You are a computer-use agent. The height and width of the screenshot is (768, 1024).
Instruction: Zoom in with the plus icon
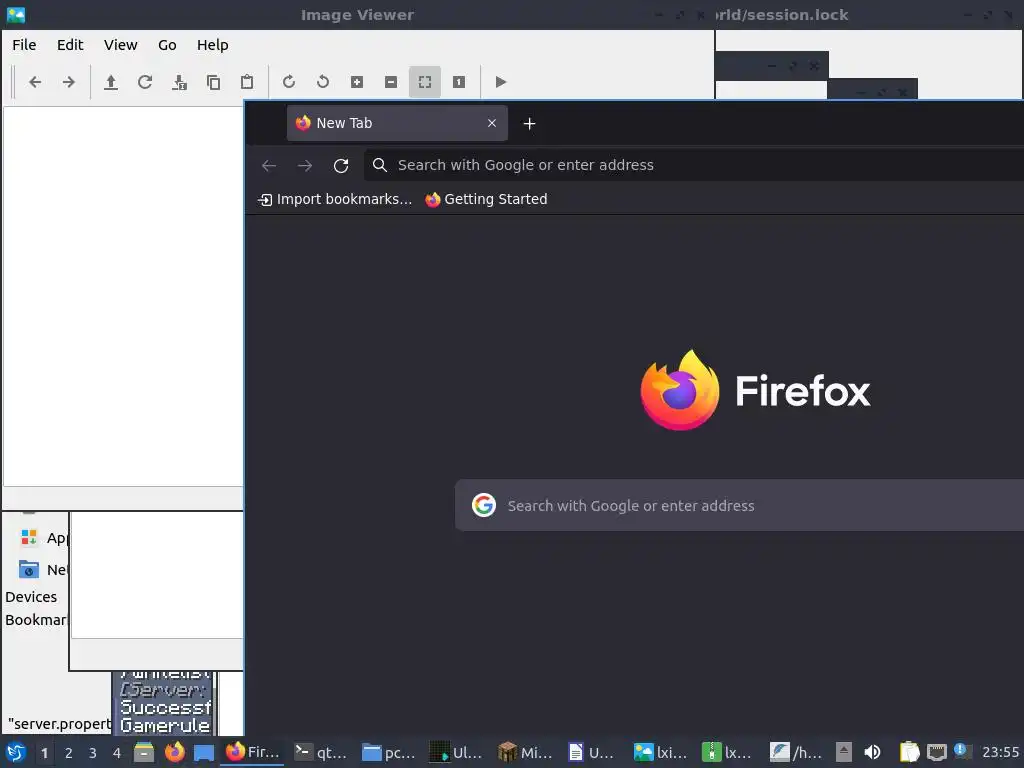(357, 82)
